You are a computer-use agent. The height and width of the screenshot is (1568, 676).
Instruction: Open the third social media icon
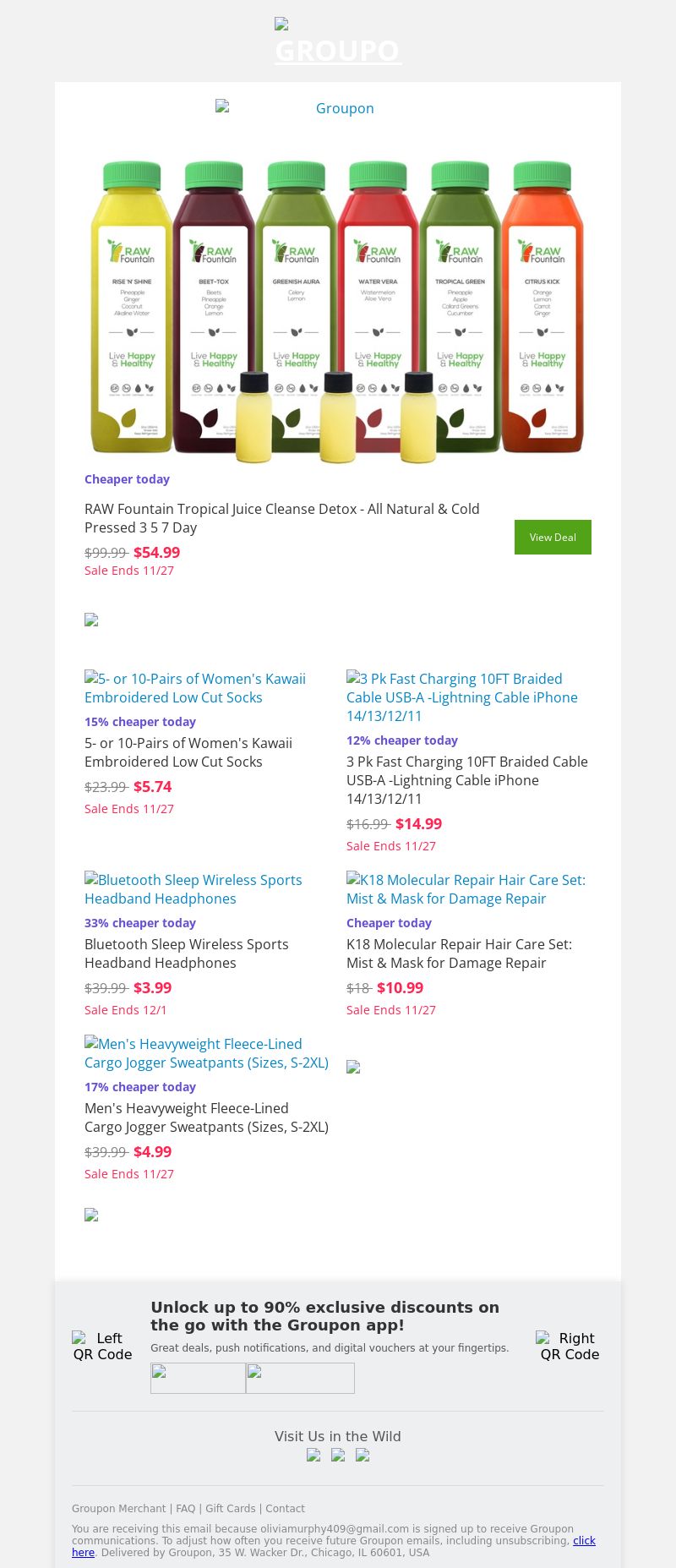pos(363,1455)
